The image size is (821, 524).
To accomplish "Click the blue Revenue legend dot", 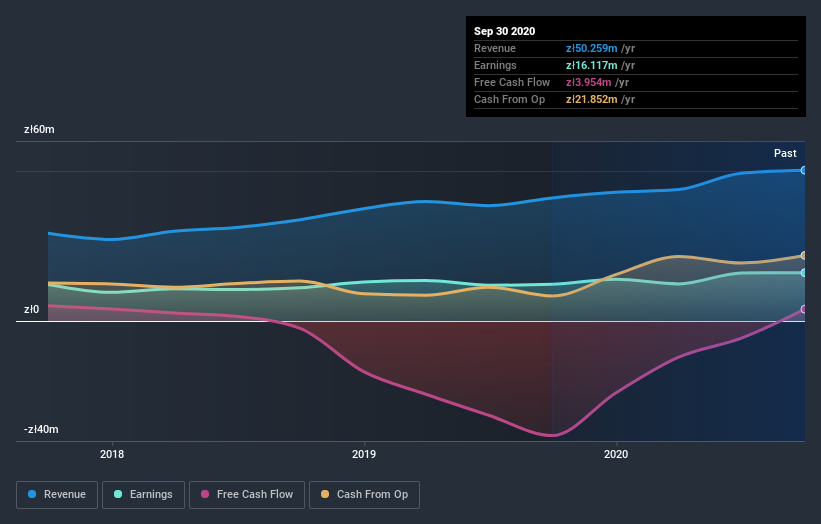I will click(x=32, y=494).
